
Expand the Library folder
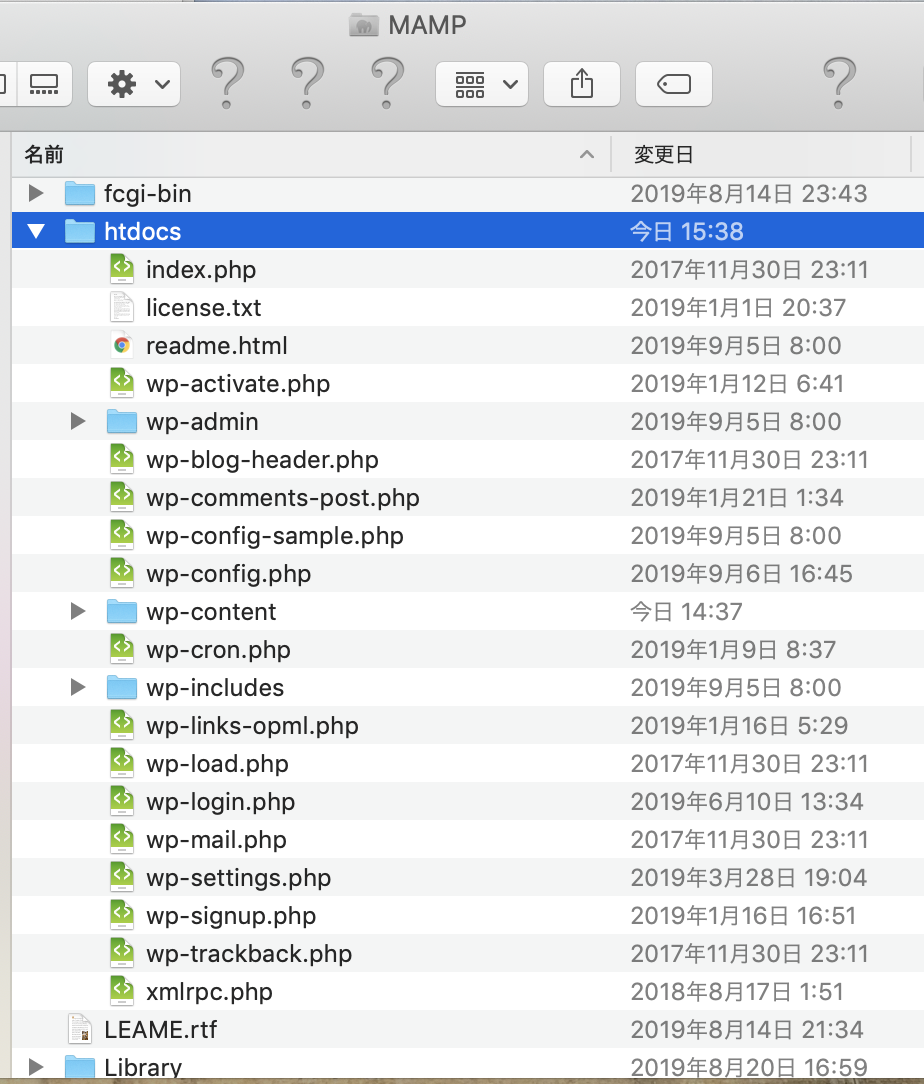coord(36,1067)
